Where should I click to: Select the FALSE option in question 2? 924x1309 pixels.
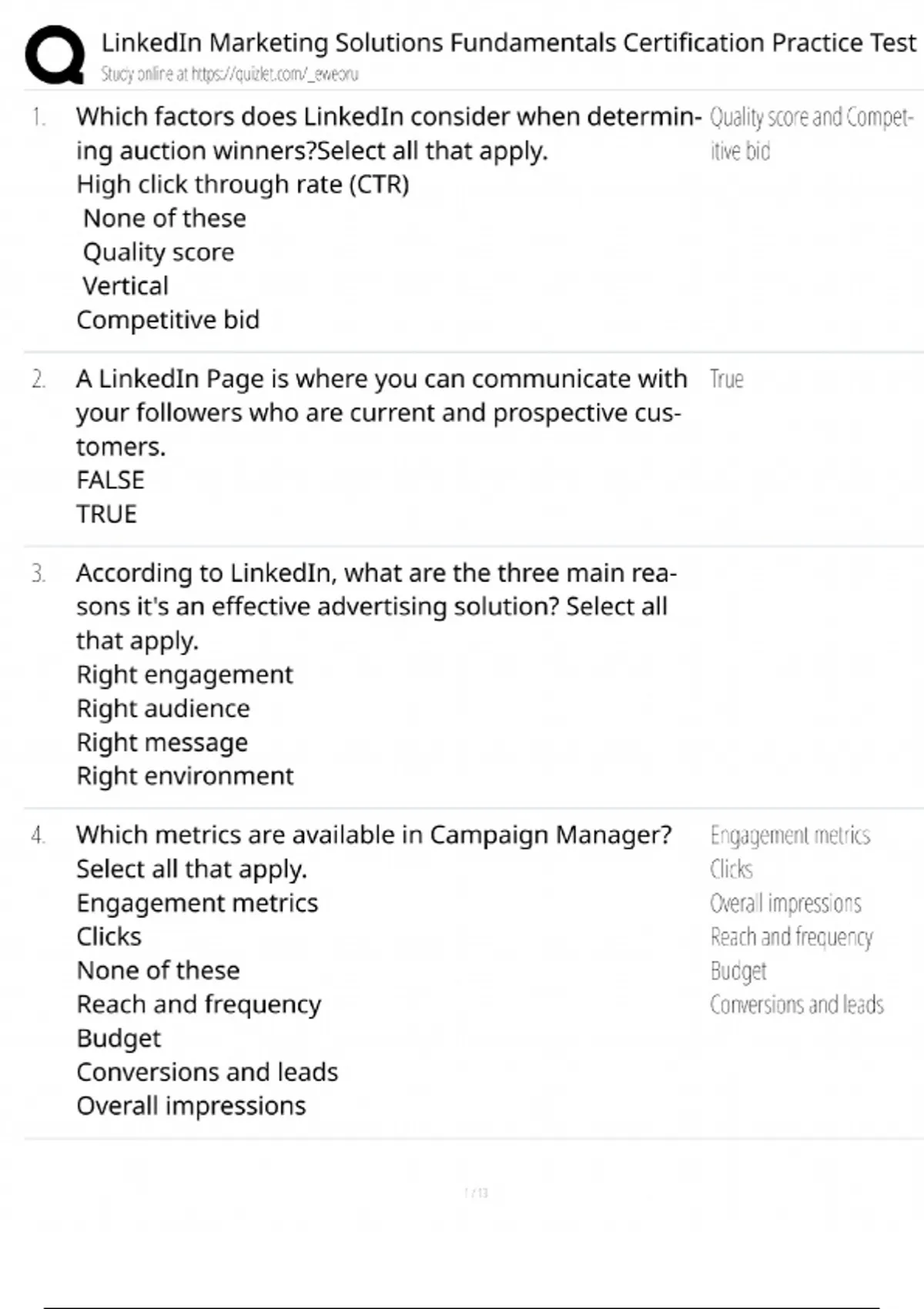point(110,480)
